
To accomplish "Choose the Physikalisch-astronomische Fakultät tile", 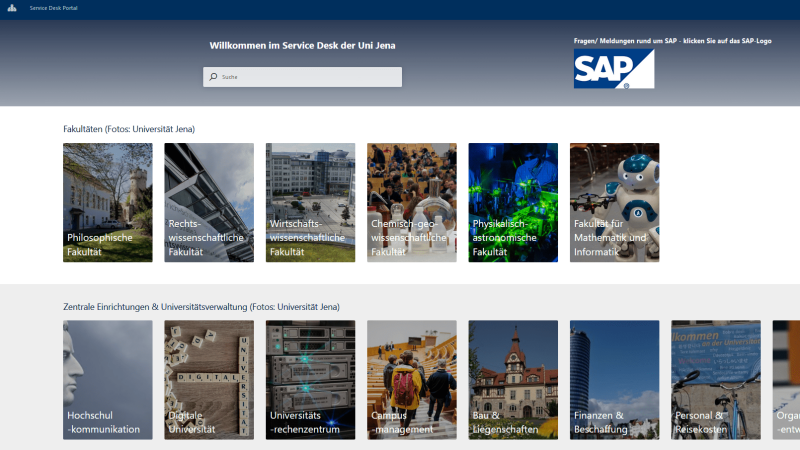I will coord(513,203).
